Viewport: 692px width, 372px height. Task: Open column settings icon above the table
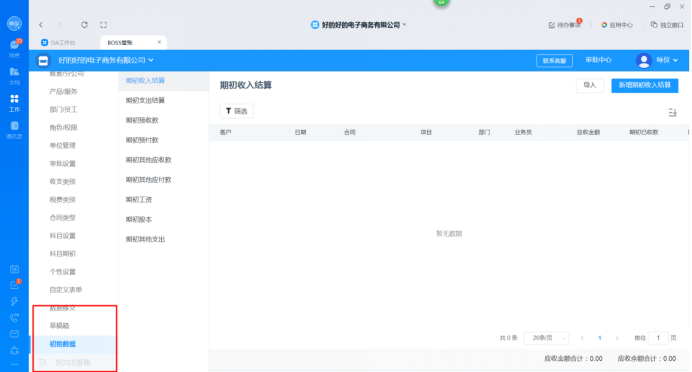tap(673, 113)
